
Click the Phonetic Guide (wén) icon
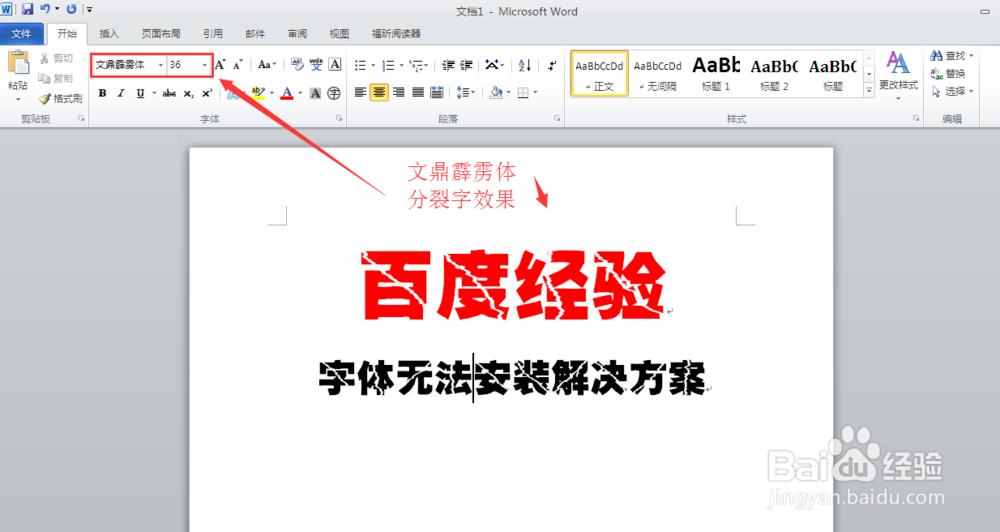click(x=316, y=64)
